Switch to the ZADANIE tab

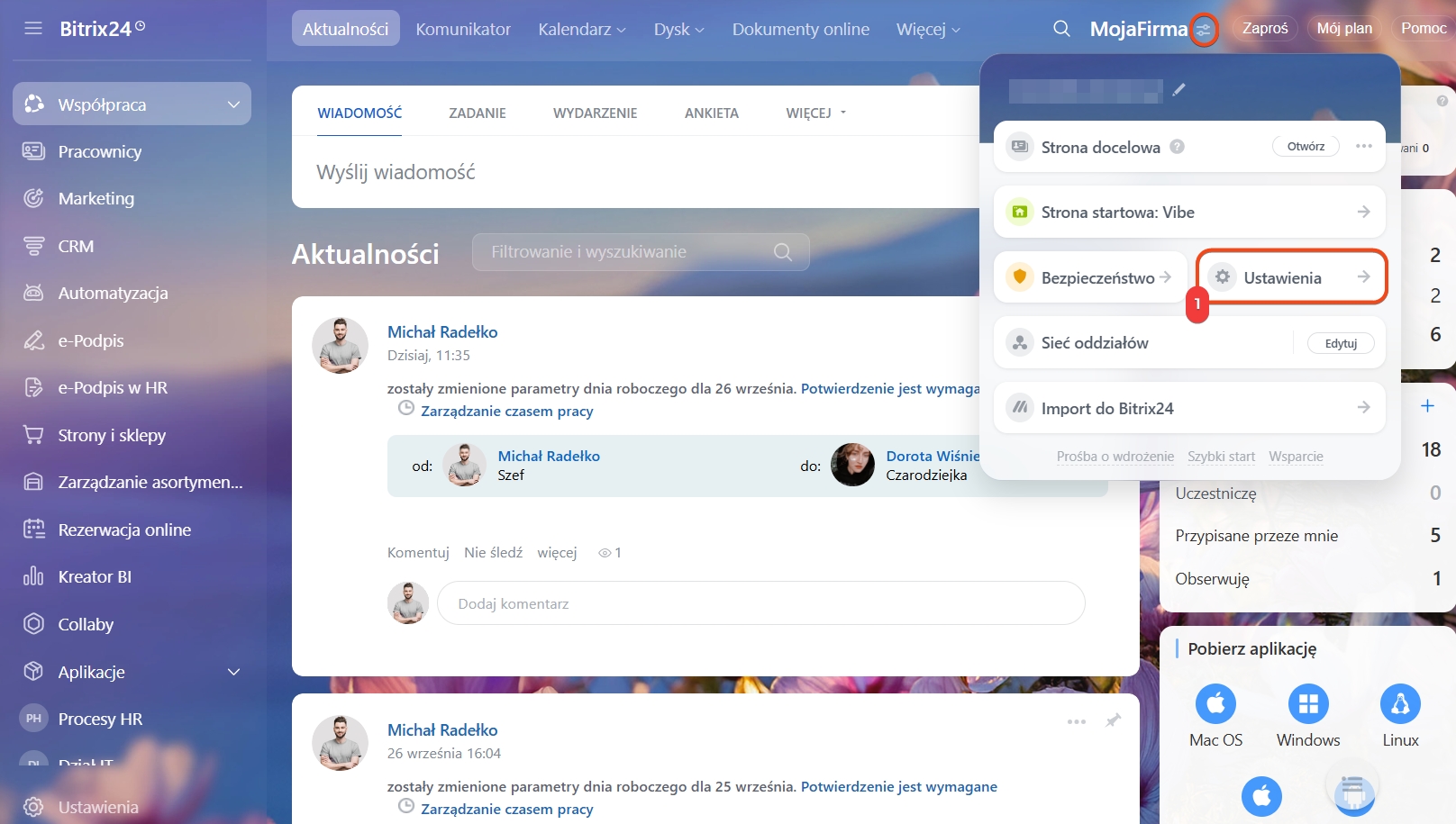point(477,113)
